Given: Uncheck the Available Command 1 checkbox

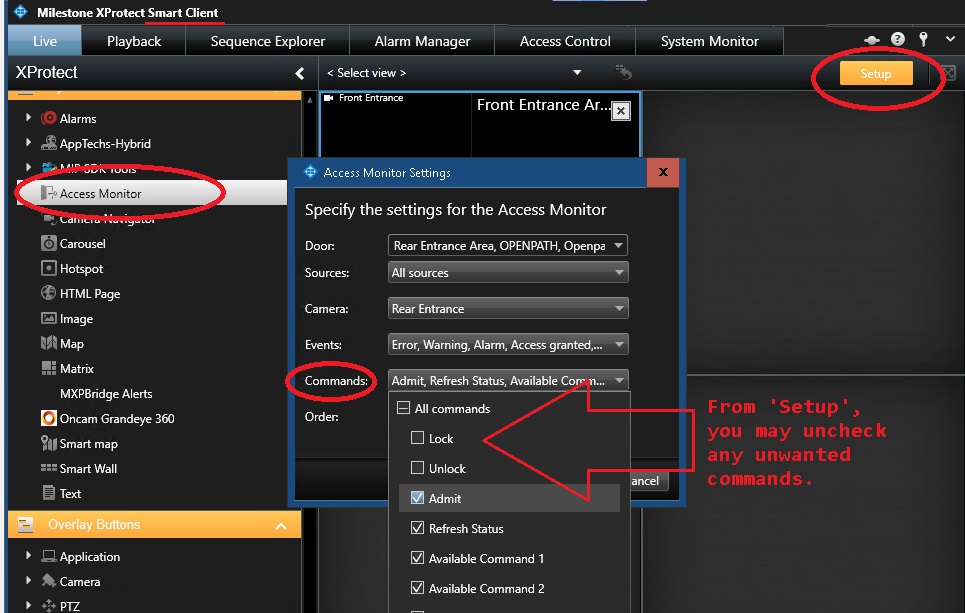Looking at the screenshot, I should coord(417,558).
